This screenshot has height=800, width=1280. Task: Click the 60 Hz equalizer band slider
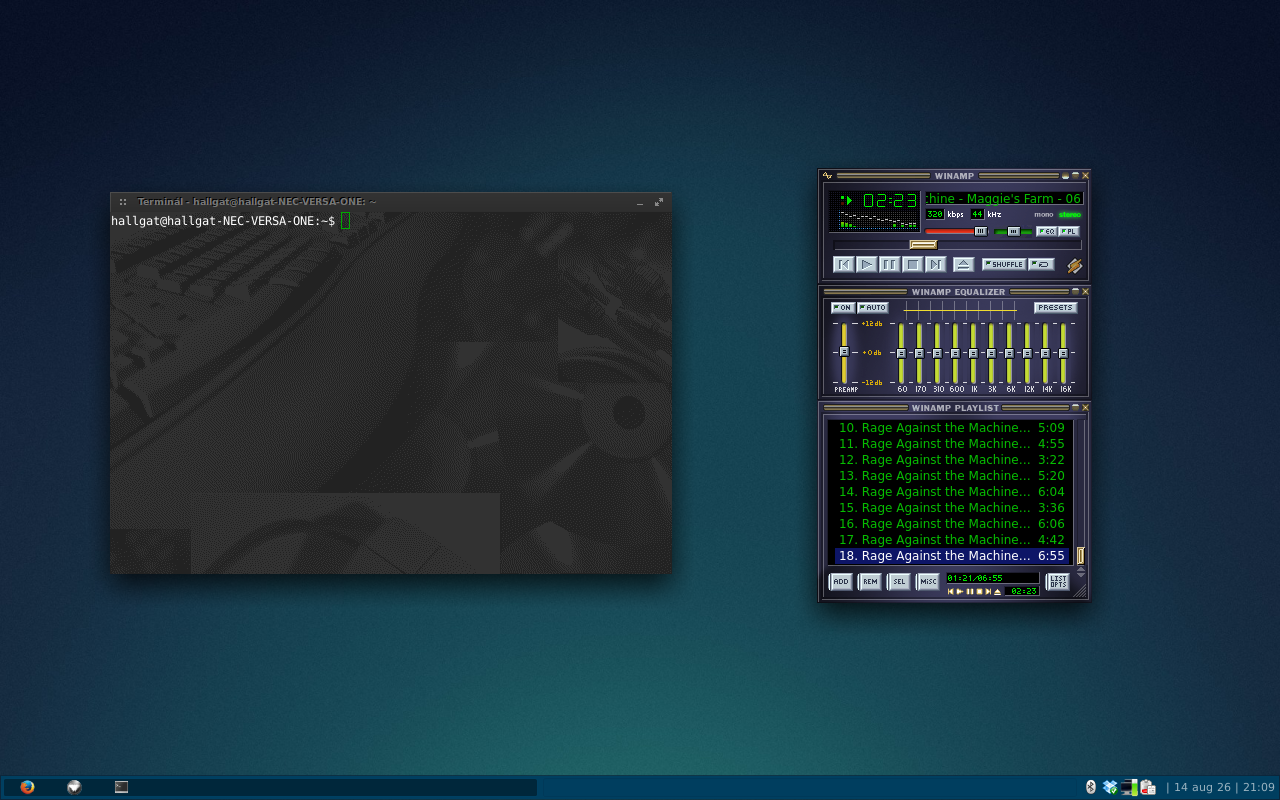pyautogui.click(x=901, y=353)
